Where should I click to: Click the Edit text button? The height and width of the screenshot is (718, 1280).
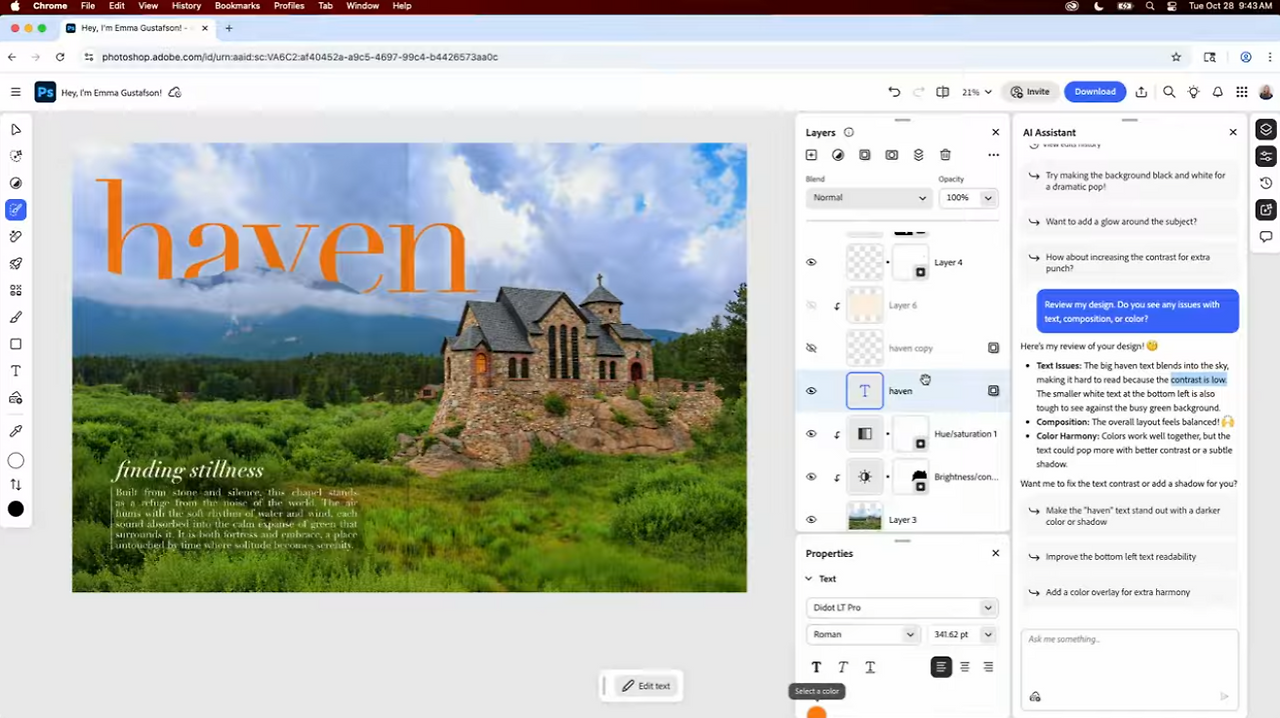pyautogui.click(x=645, y=686)
